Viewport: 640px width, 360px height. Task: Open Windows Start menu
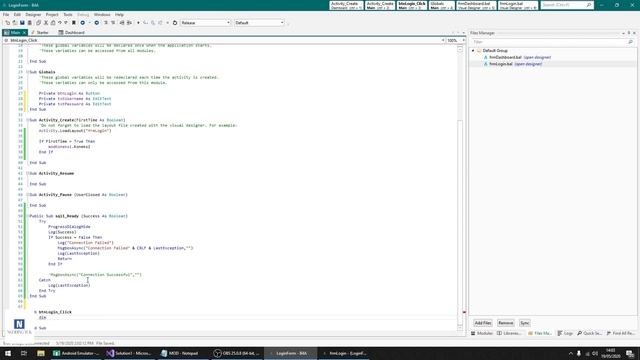(8, 353)
